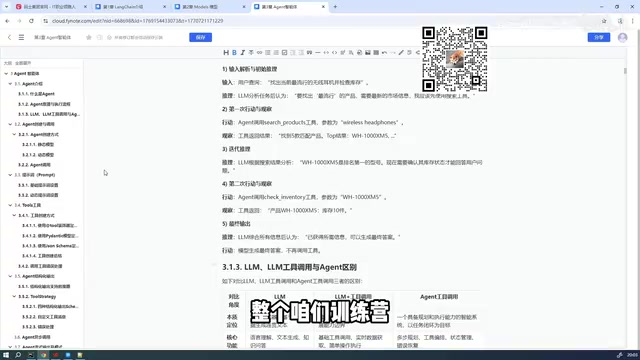
Task: Star this note as a favorite
Action: (x=89, y=37)
